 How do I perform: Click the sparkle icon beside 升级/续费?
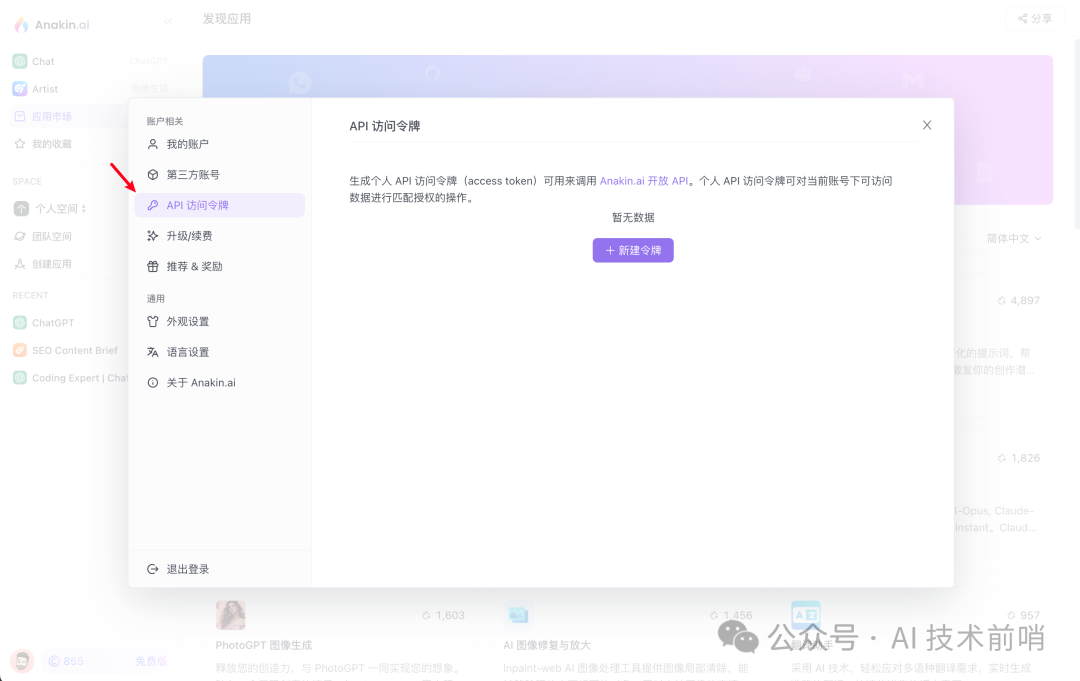[x=153, y=235]
